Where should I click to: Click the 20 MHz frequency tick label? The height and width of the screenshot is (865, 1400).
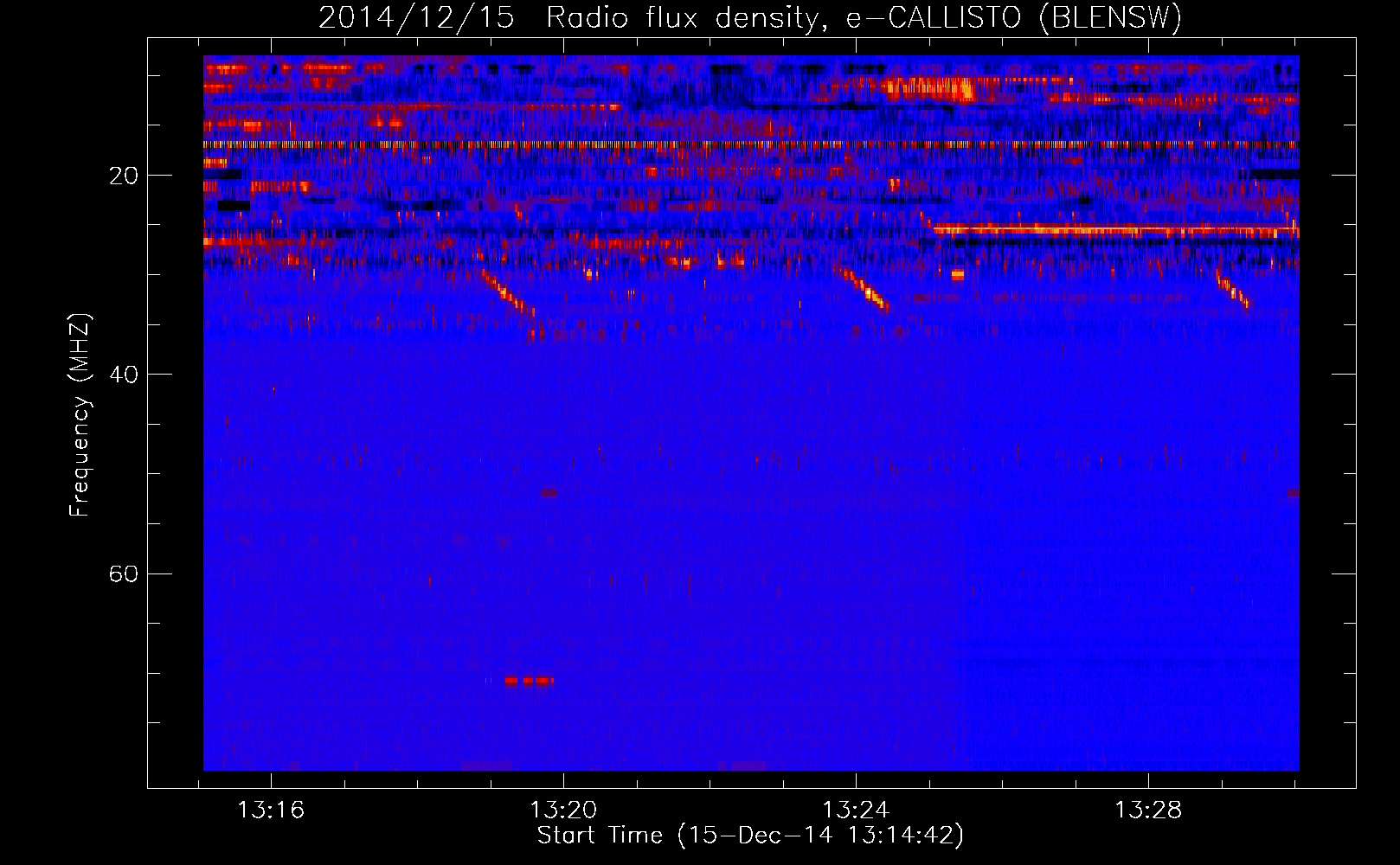point(123,176)
